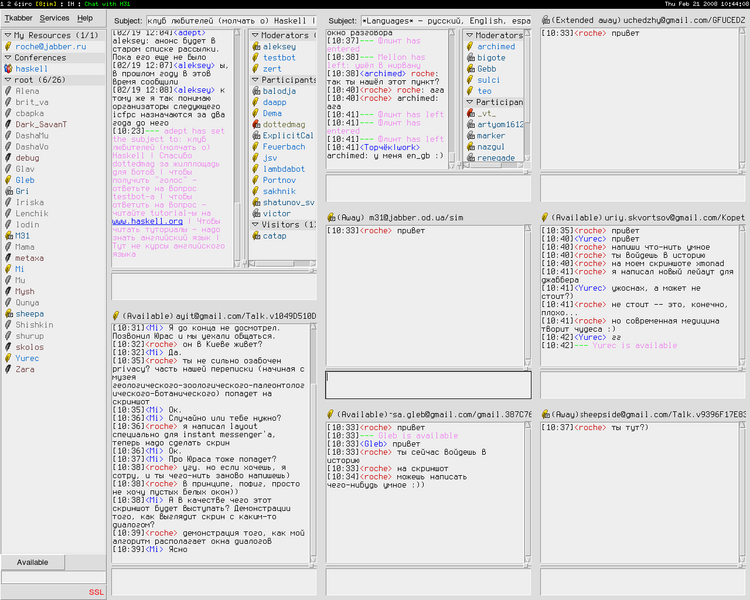Collapse Visitors list in Haskell conference
The image size is (750, 600).
point(255,224)
